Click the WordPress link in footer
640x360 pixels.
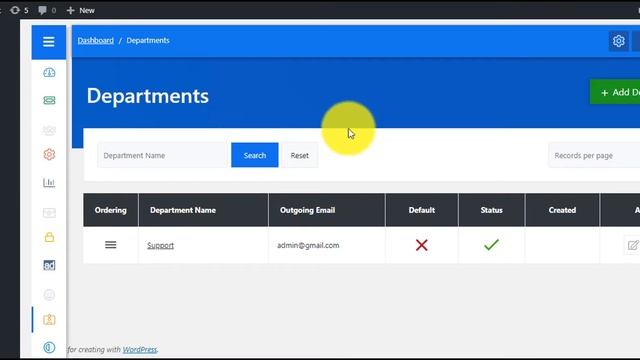click(140, 350)
